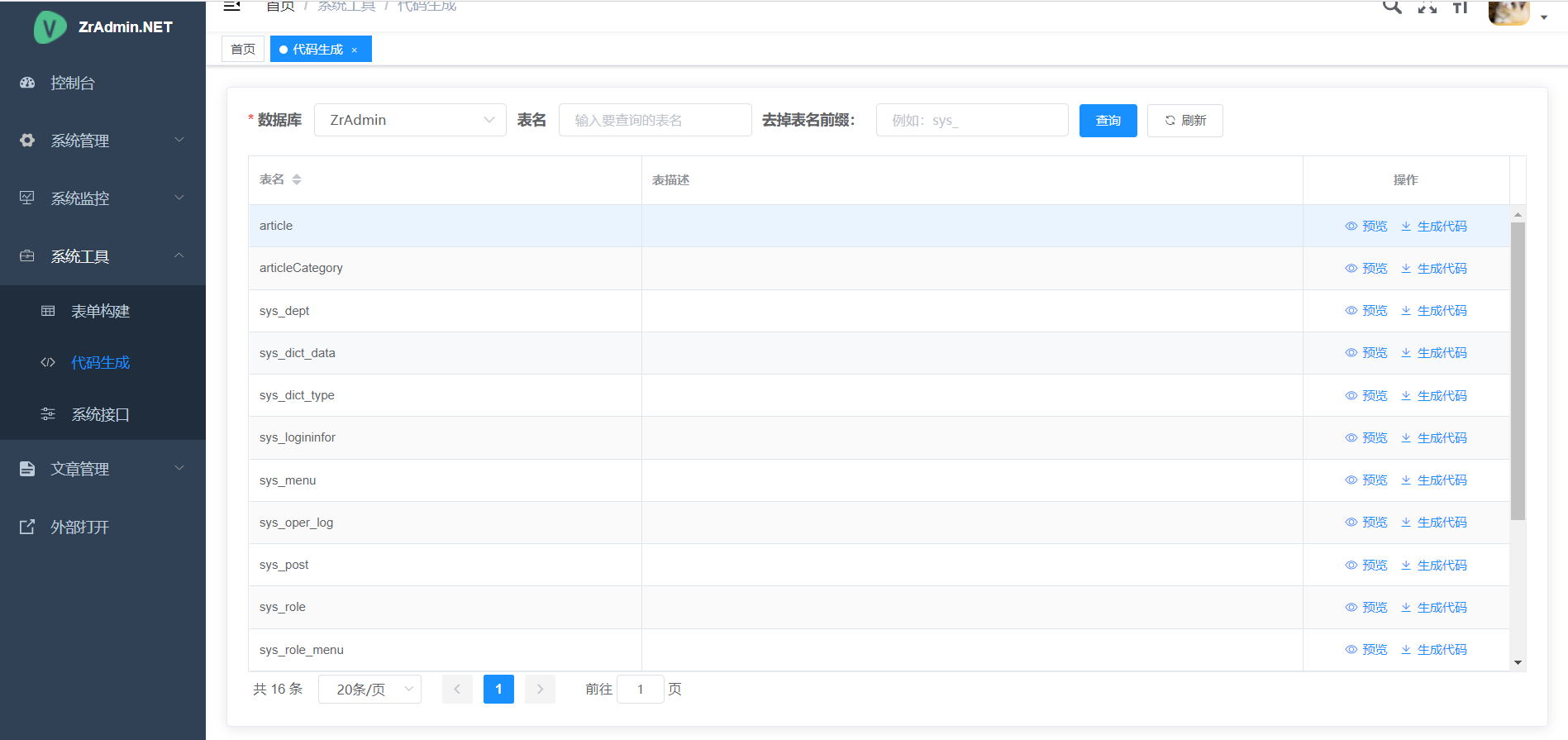Toggle fullscreen mode icon in header
The height and width of the screenshot is (740, 1568).
1427,7
